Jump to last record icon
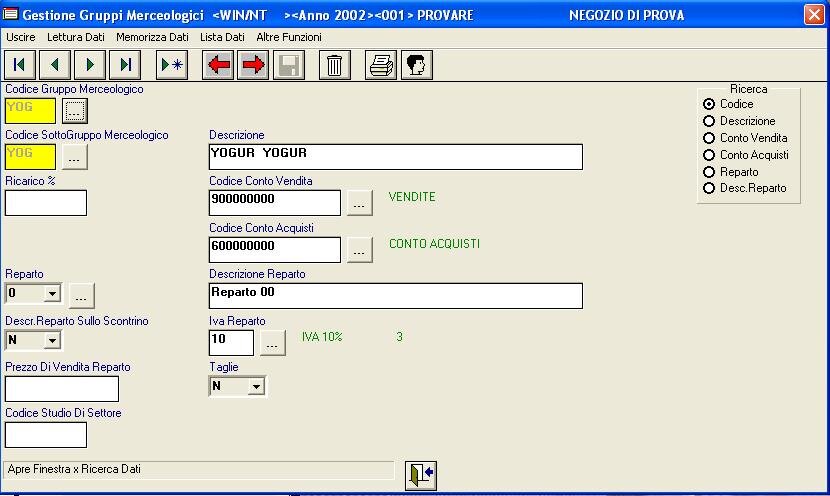 click(125, 66)
